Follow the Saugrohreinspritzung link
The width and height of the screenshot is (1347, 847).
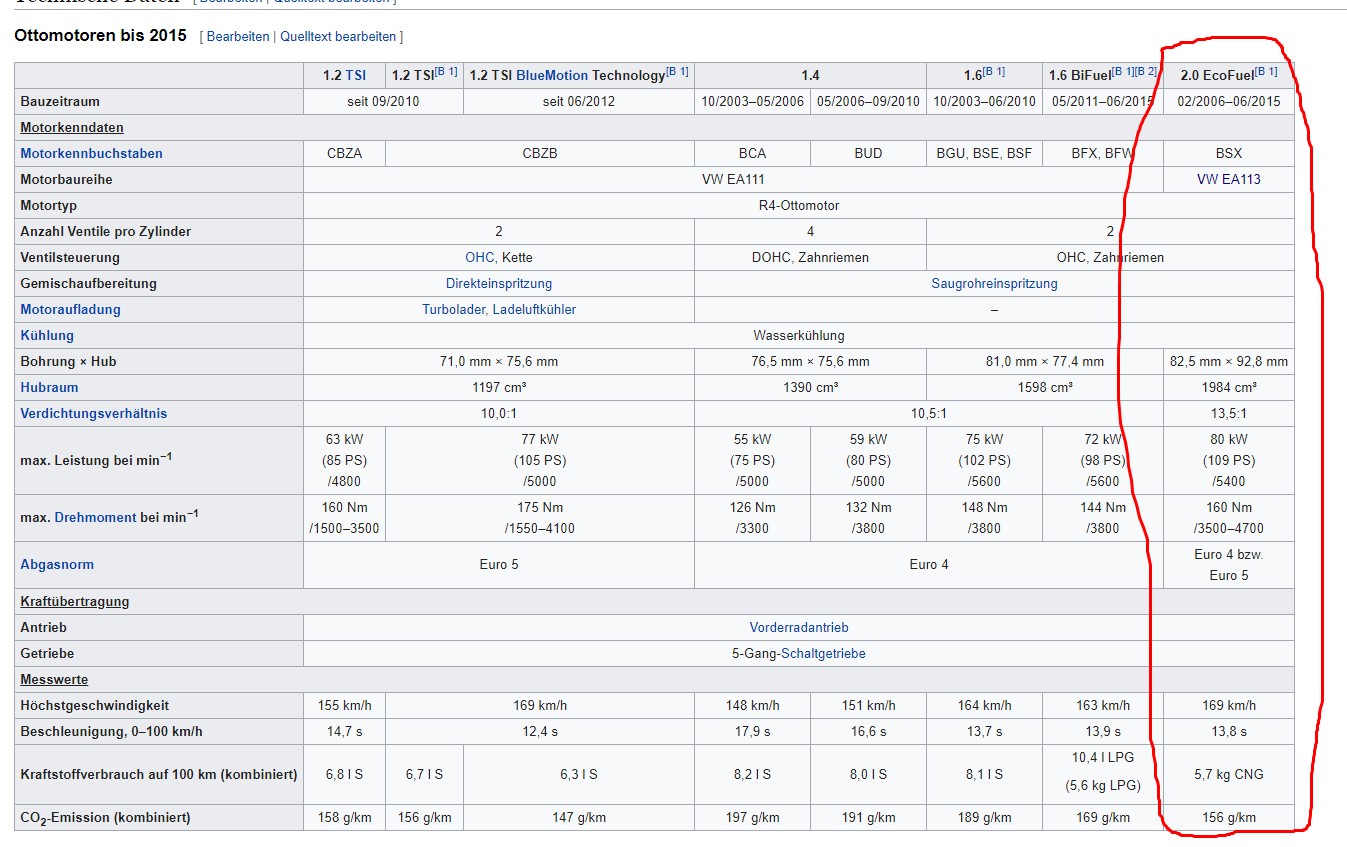coord(994,283)
